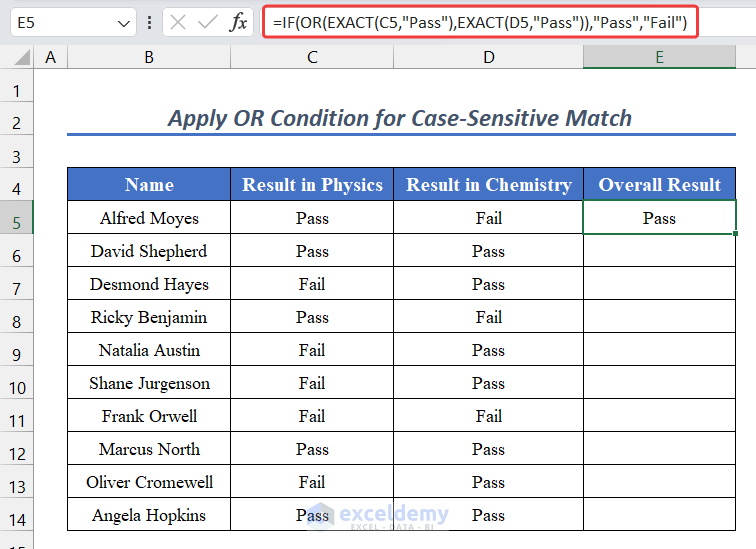Select column C header
This screenshot has height=549, width=756.
(312, 58)
